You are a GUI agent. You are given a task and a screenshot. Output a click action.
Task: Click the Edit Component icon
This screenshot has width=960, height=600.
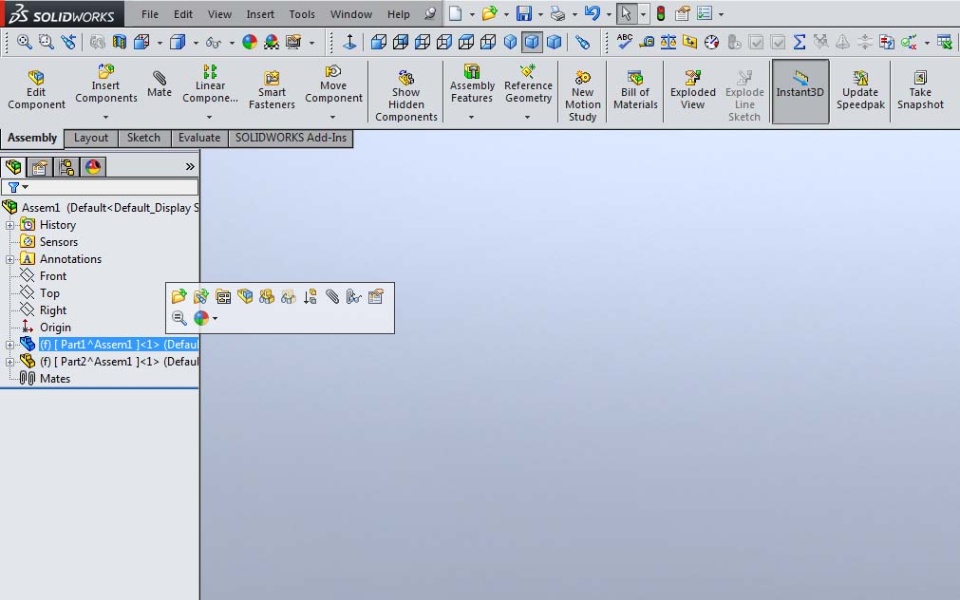point(36,89)
